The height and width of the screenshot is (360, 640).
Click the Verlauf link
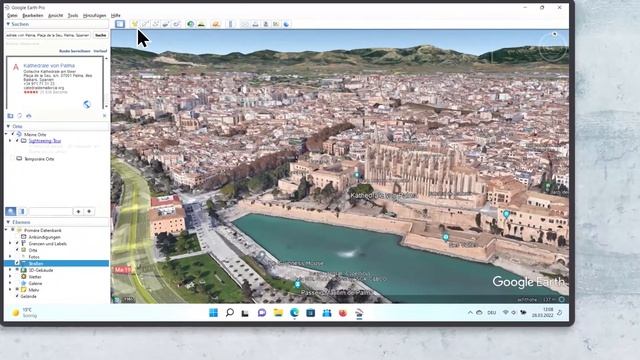100,51
